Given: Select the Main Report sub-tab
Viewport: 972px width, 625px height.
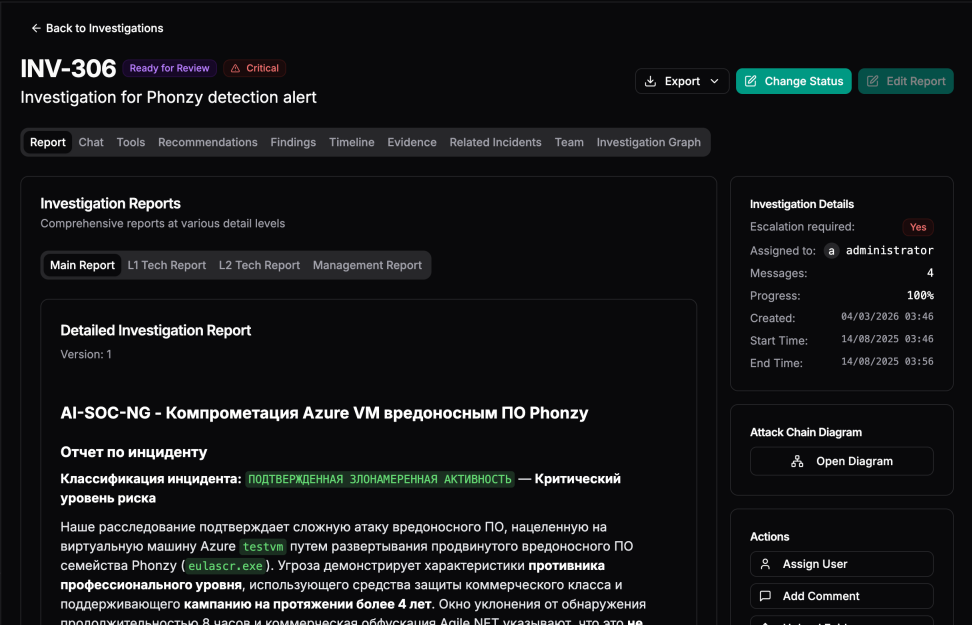Looking at the screenshot, I should (82, 265).
